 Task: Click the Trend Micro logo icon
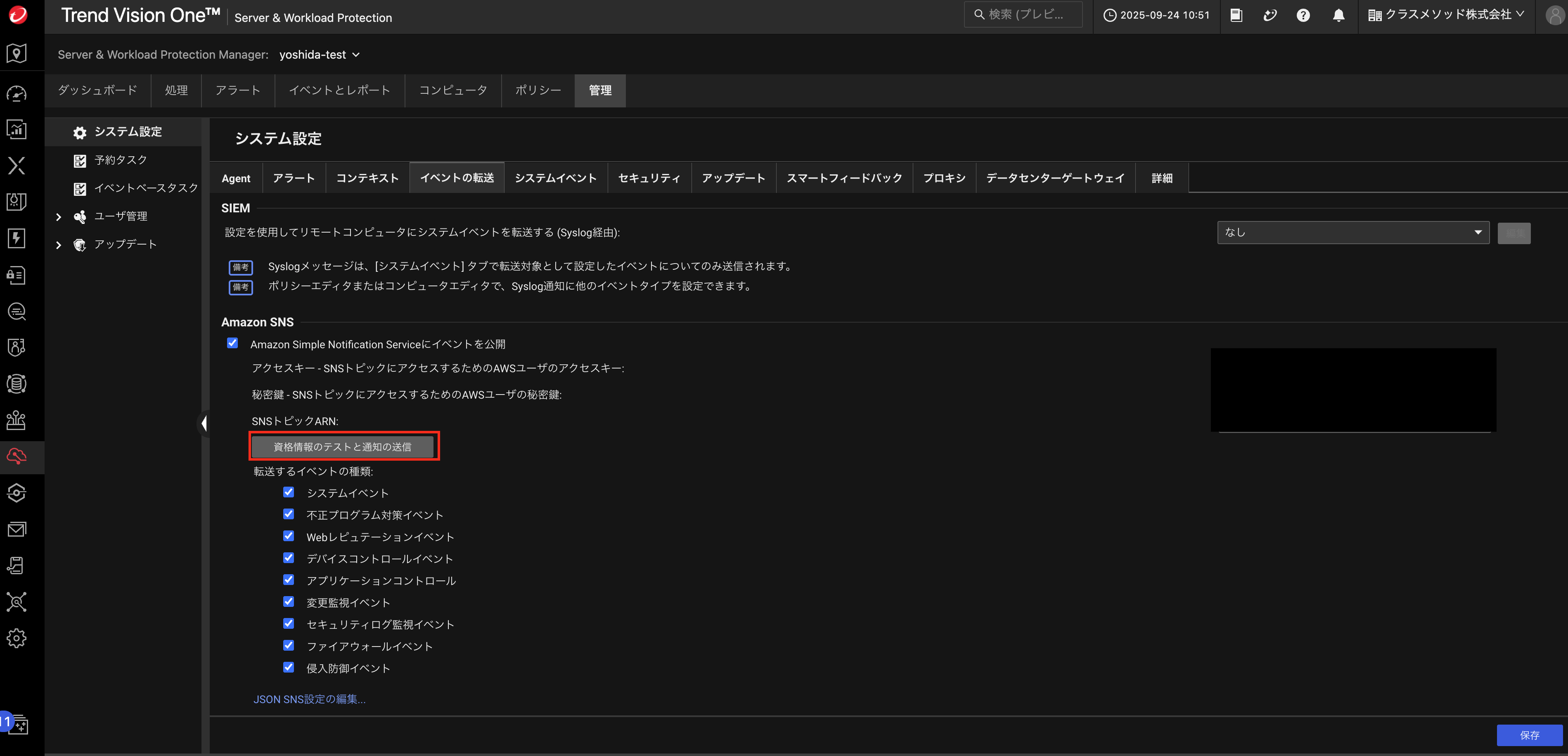18,14
